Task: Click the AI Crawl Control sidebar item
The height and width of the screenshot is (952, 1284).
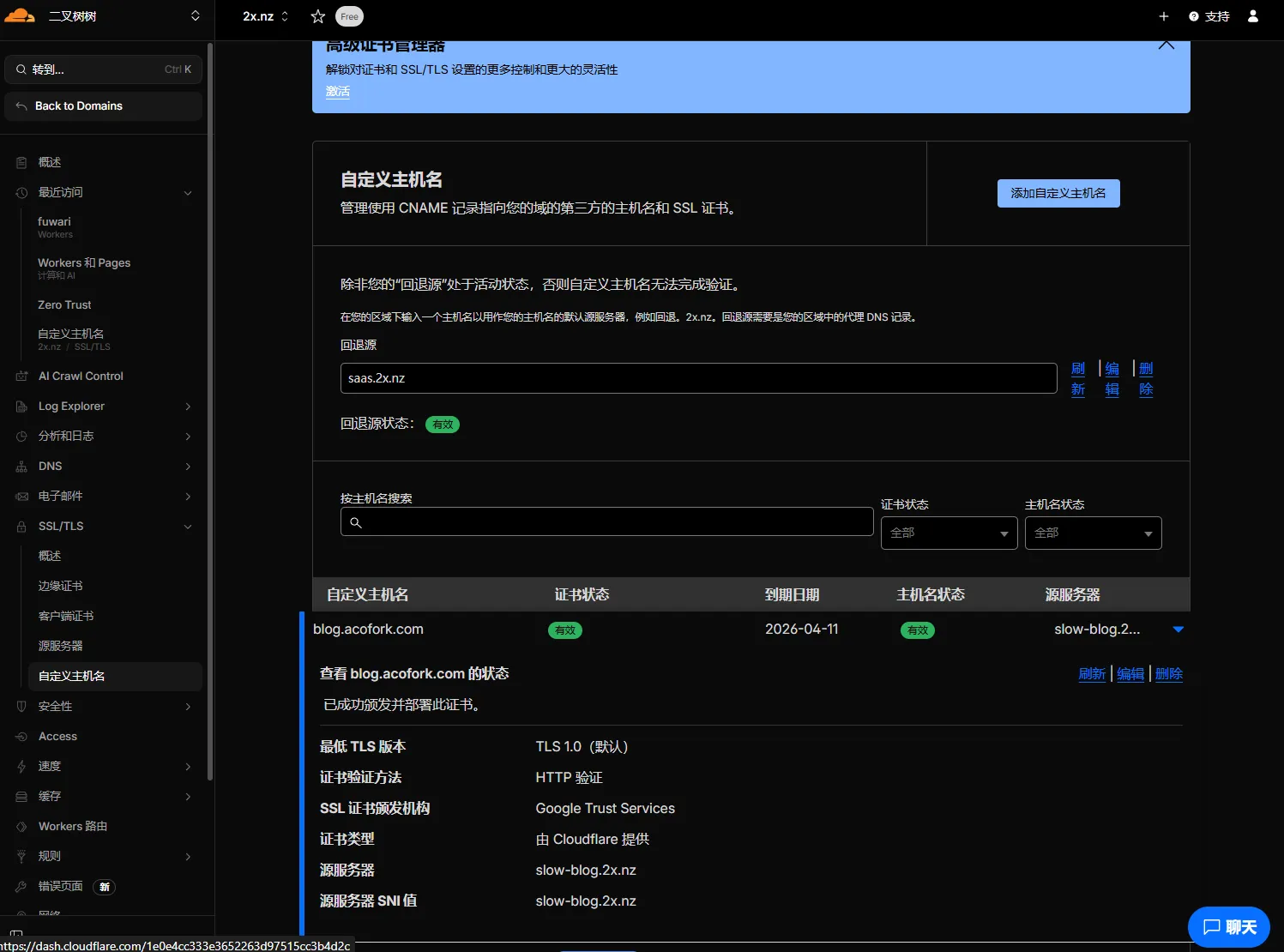Action: 81,376
